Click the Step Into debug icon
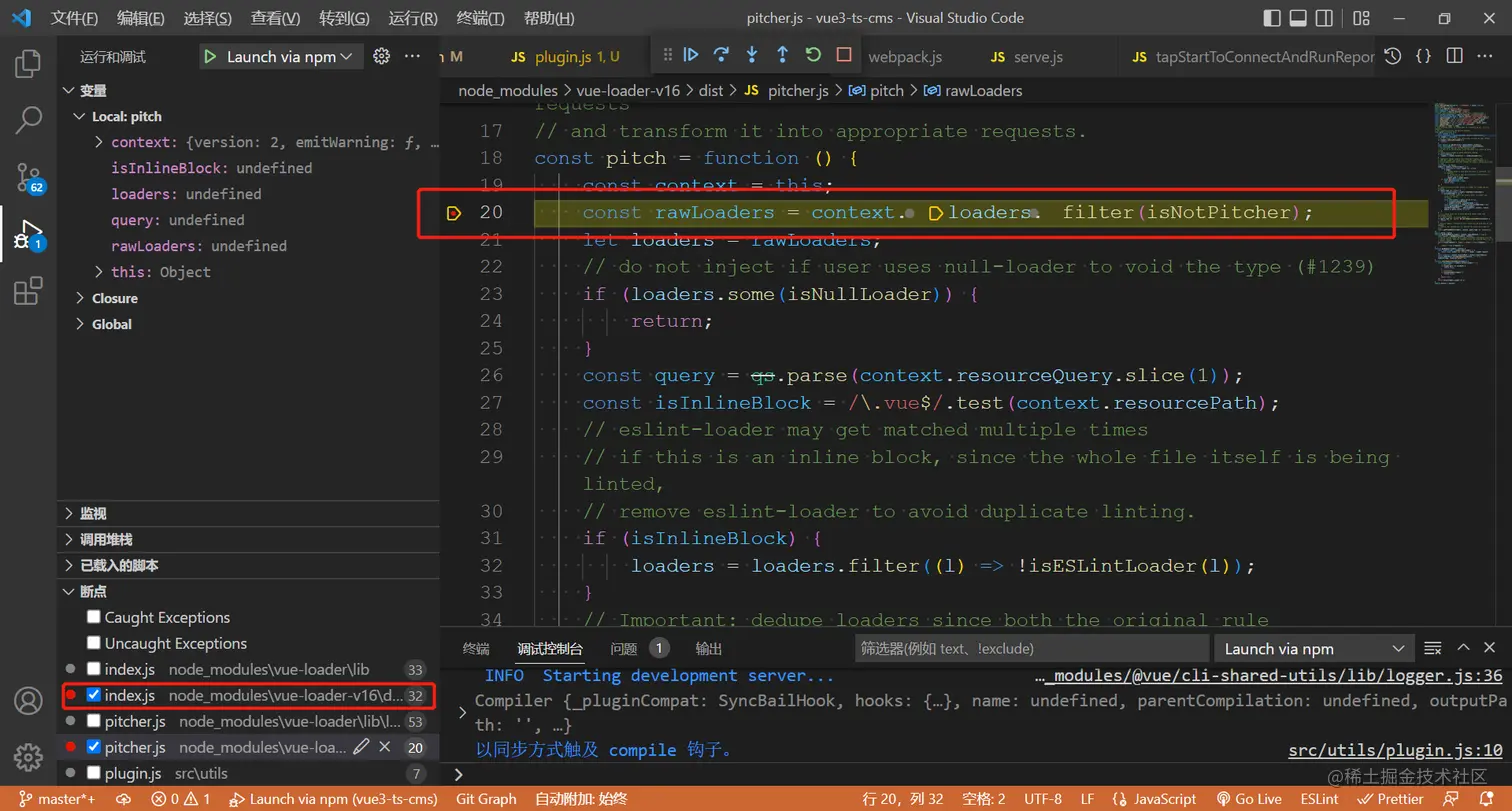 pos(752,55)
